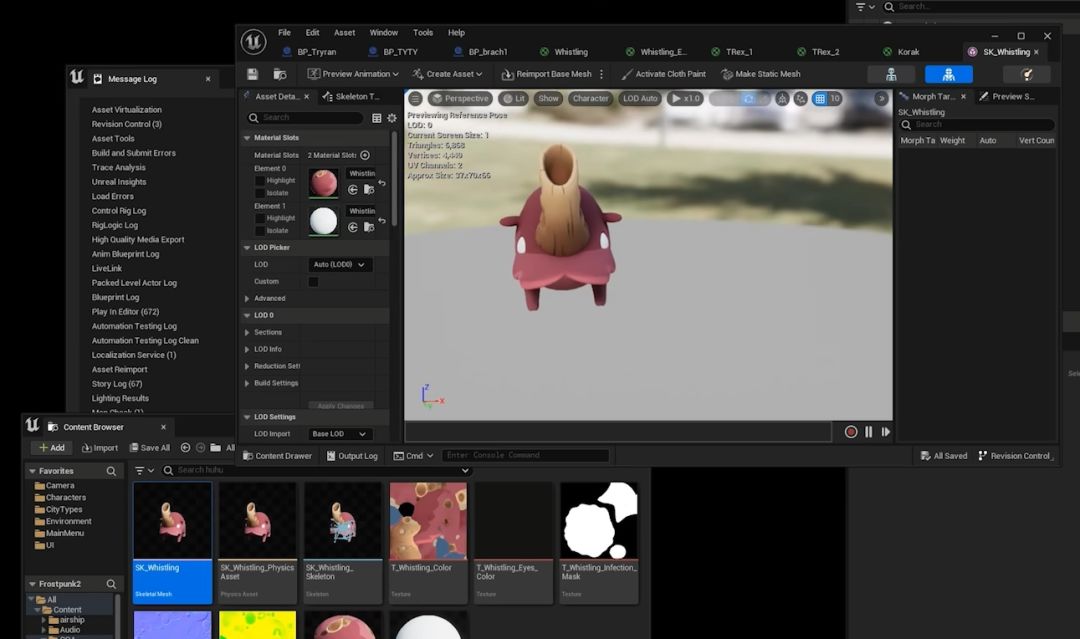Click the skeleton mode button in the toolbar
The width and height of the screenshot is (1080, 639).
(891, 74)
